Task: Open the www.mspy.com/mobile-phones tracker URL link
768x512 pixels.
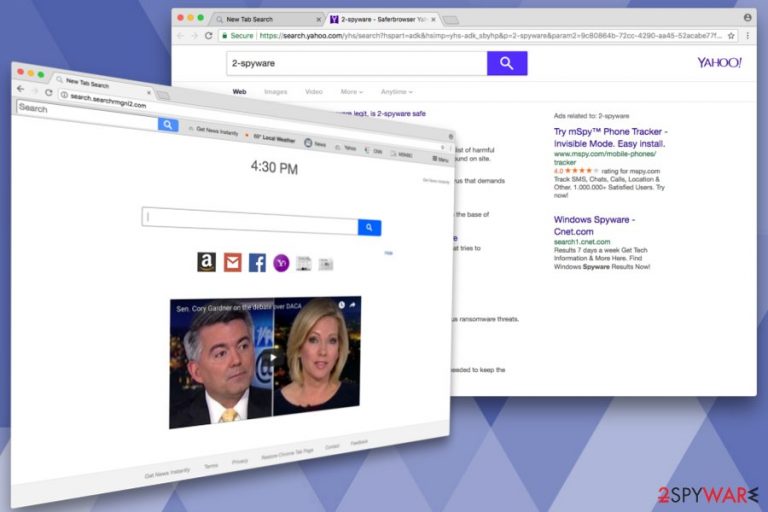Action: tap(604, 158)
